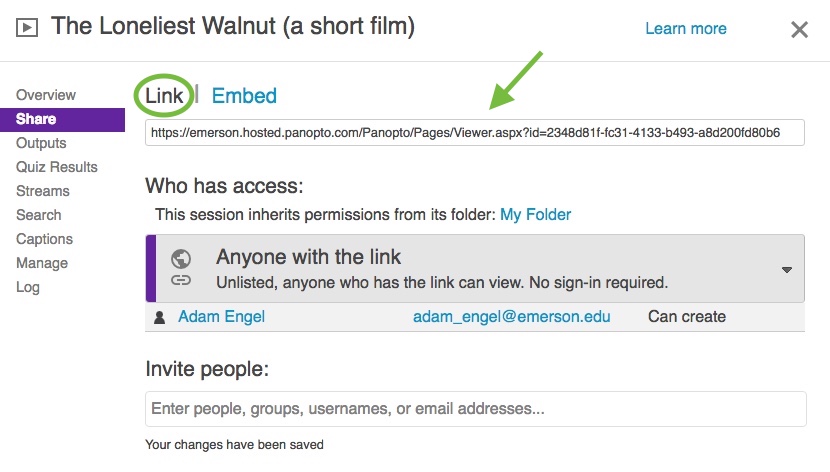830x472 pixels.
Task: Click the chain link icon under the globe
Action: (x=181, y=280)
